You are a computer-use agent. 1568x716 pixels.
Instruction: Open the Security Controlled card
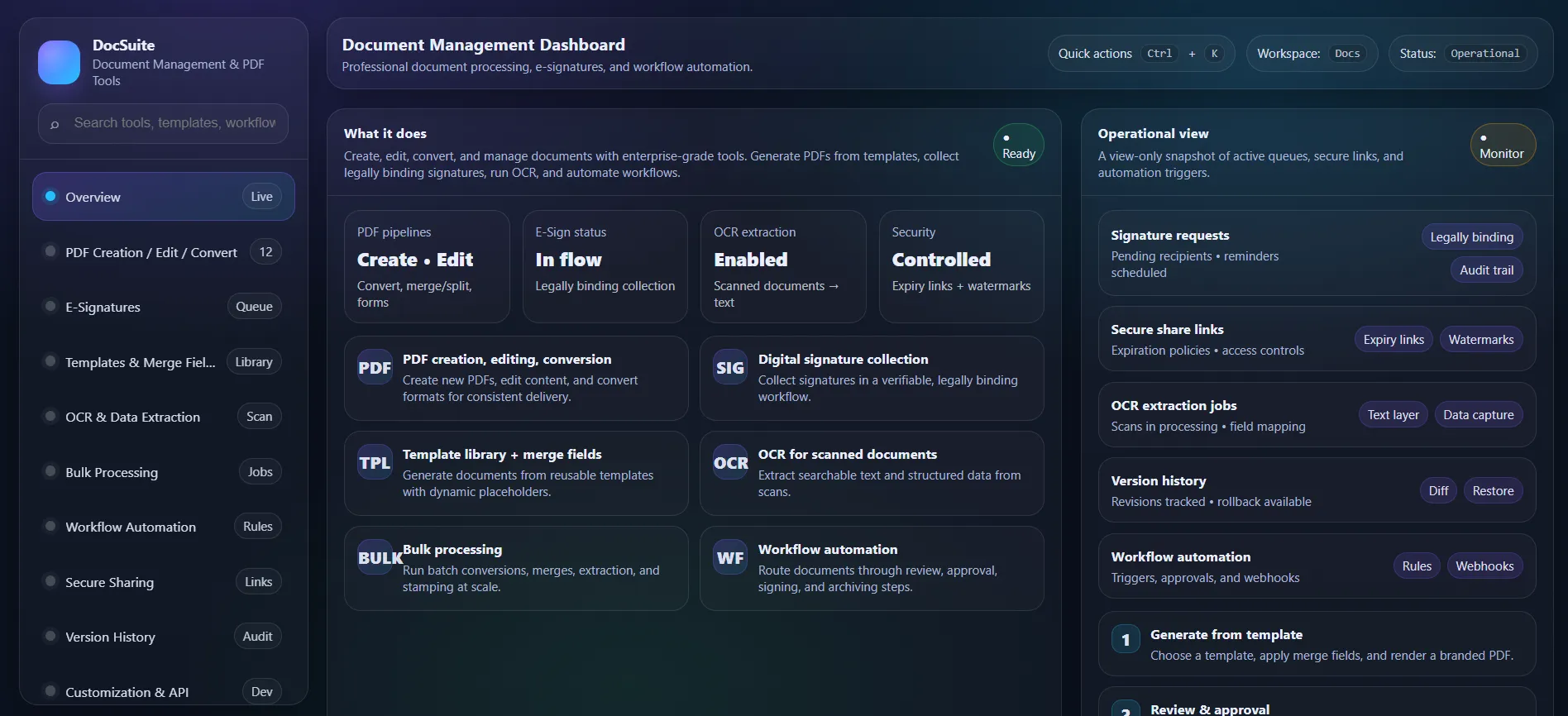pyautogui.click(x=961, y=266)
